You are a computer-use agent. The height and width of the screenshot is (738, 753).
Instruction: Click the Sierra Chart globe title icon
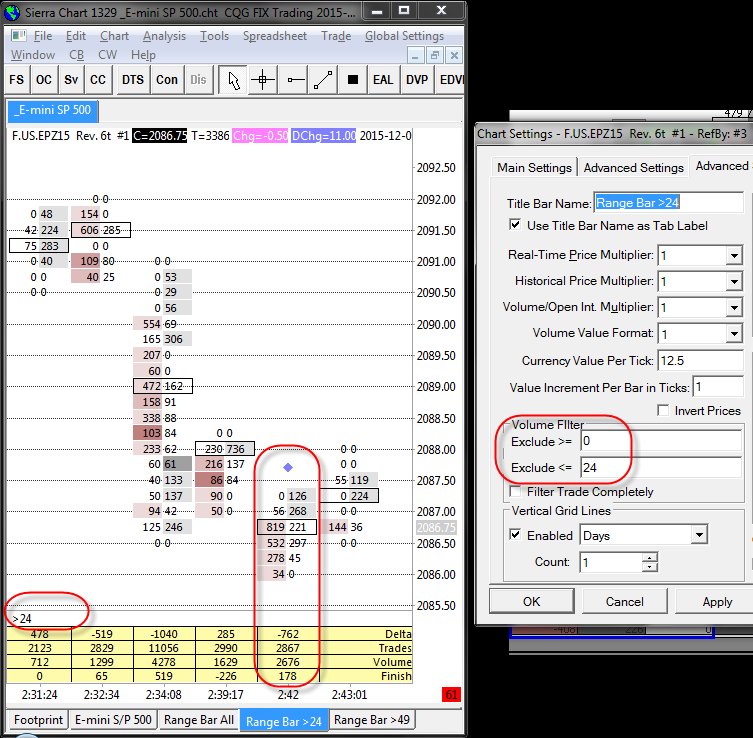click(x=12, y=12)
